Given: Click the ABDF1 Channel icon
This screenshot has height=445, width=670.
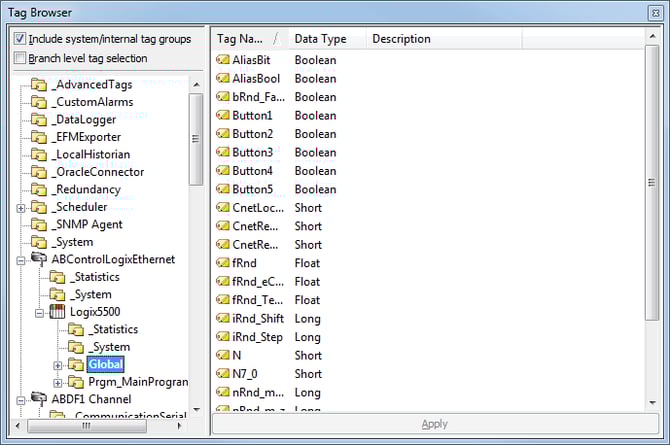Looking at the screenshot, I should (x=40, y=400).
